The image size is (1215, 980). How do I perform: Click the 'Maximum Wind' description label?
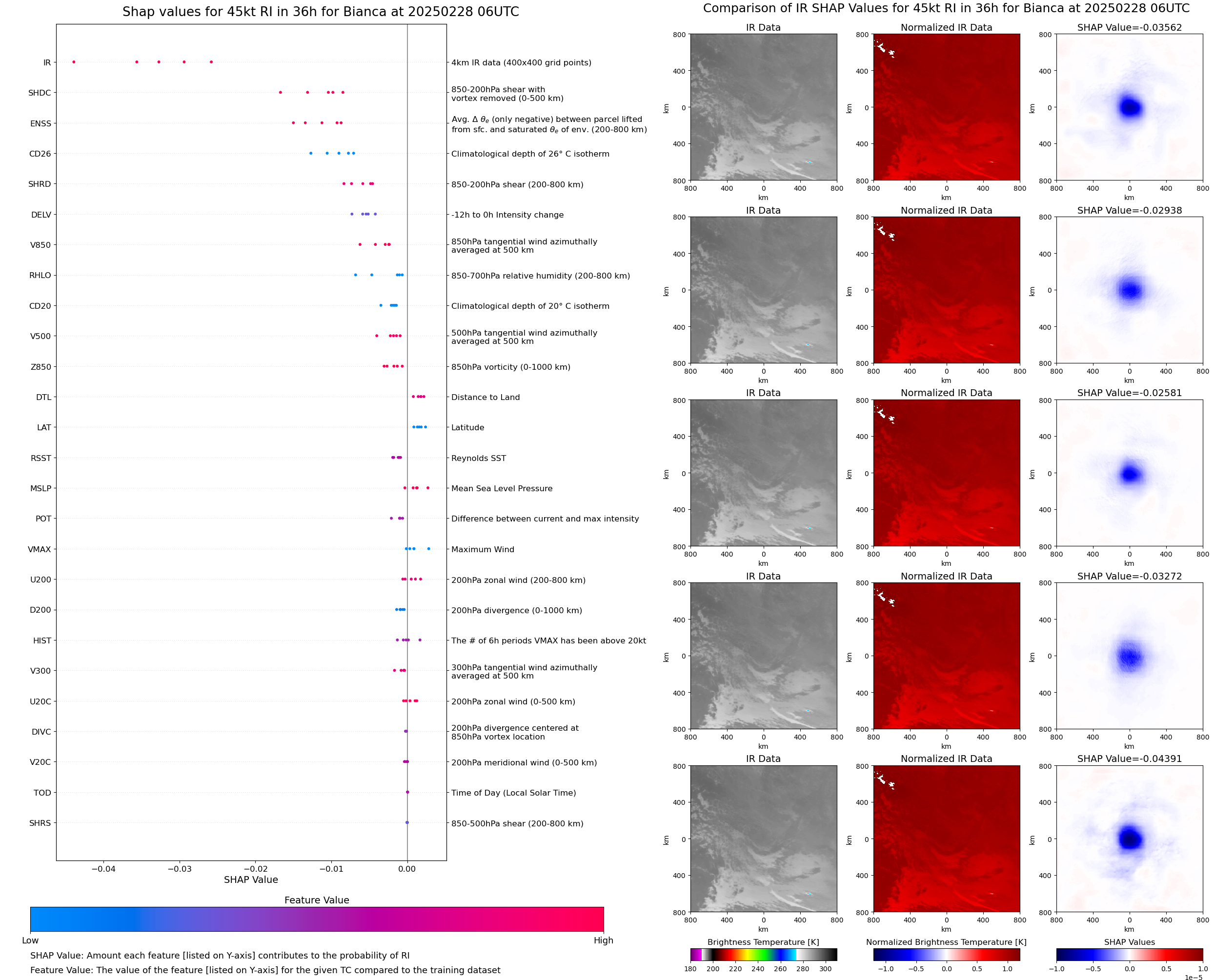483,549
